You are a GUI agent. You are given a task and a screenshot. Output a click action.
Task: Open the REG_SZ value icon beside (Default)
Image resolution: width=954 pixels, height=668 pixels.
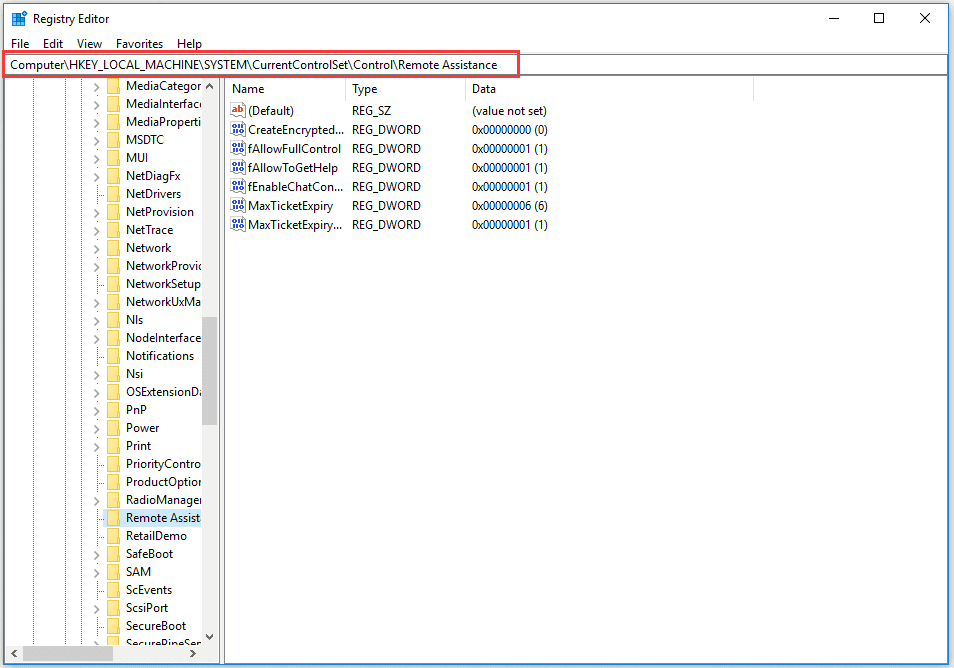click(238, 110)
